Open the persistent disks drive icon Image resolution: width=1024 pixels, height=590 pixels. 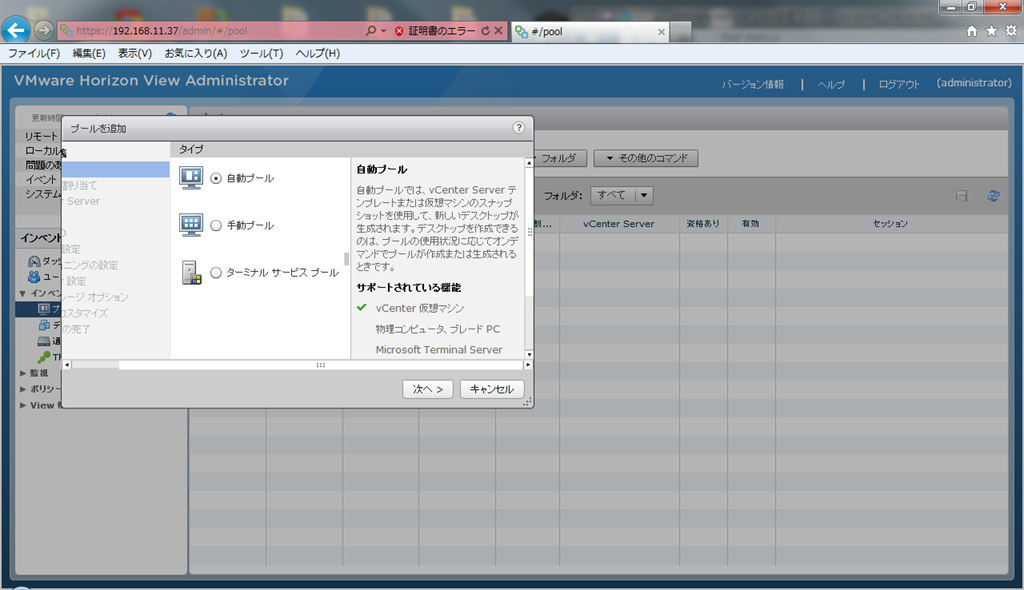coord(44,341)
